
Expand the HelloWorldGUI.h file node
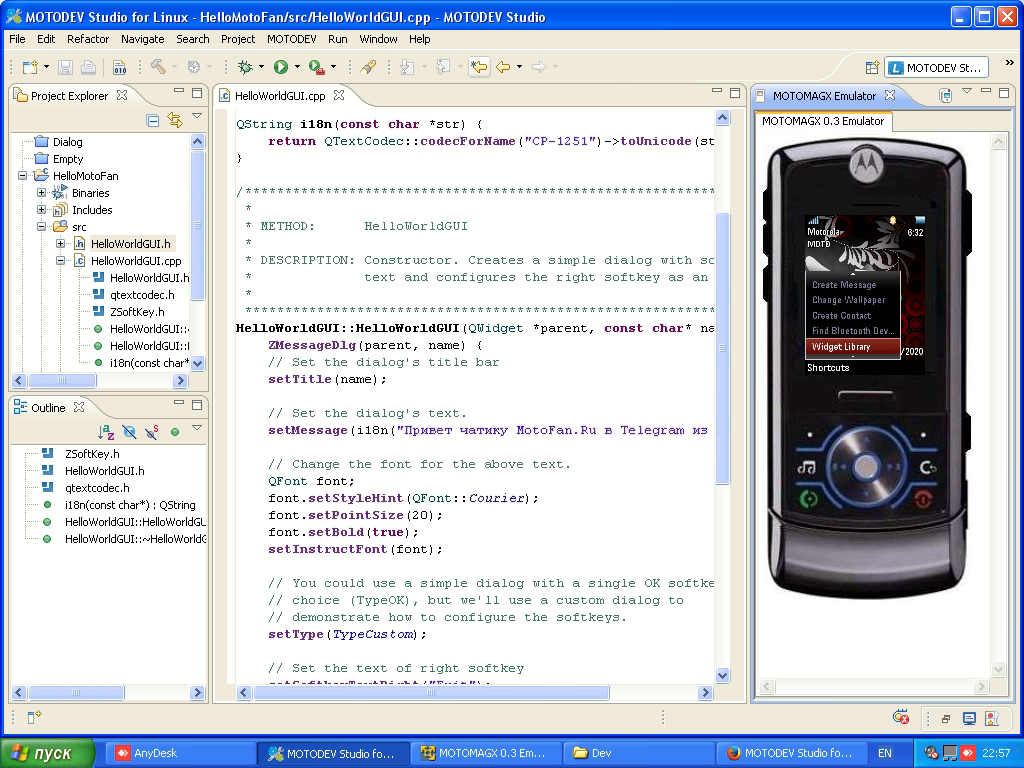(x=60, y=244)
